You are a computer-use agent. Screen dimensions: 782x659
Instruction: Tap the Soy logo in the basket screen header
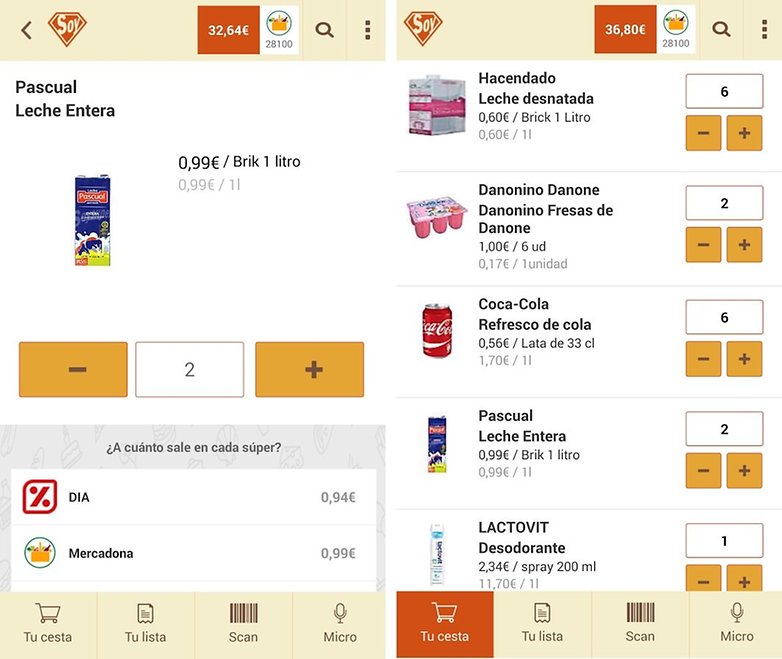pyautogui.click(x=422, y=28)
